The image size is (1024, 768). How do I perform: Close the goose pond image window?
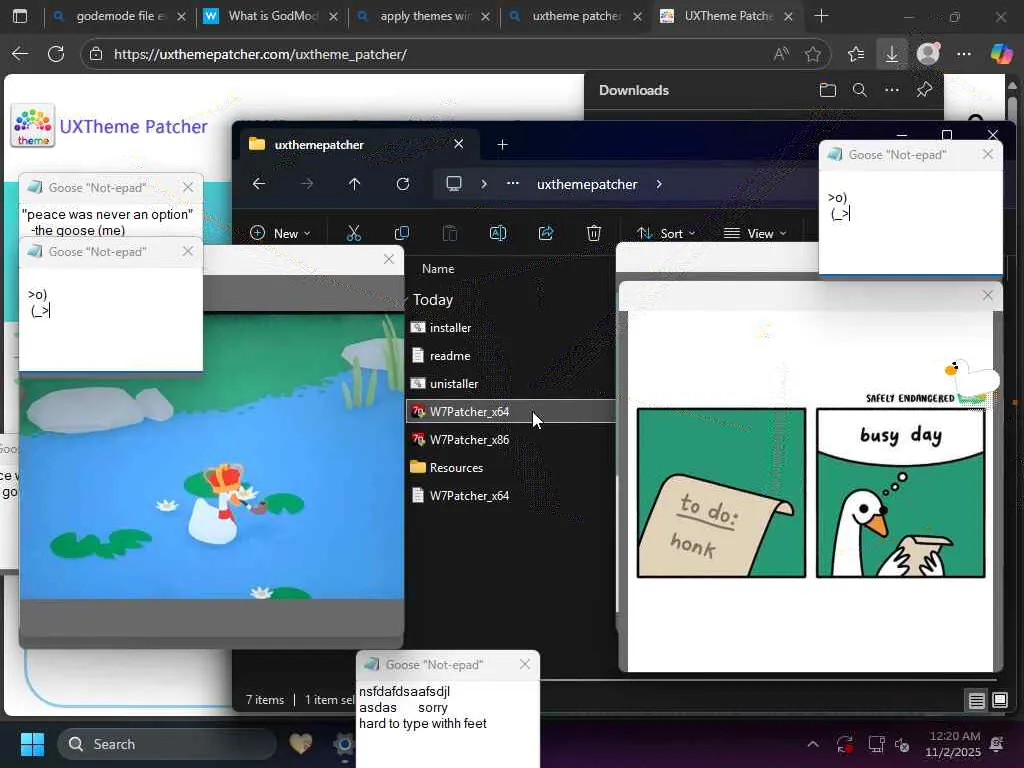click(x=389, y=259)
